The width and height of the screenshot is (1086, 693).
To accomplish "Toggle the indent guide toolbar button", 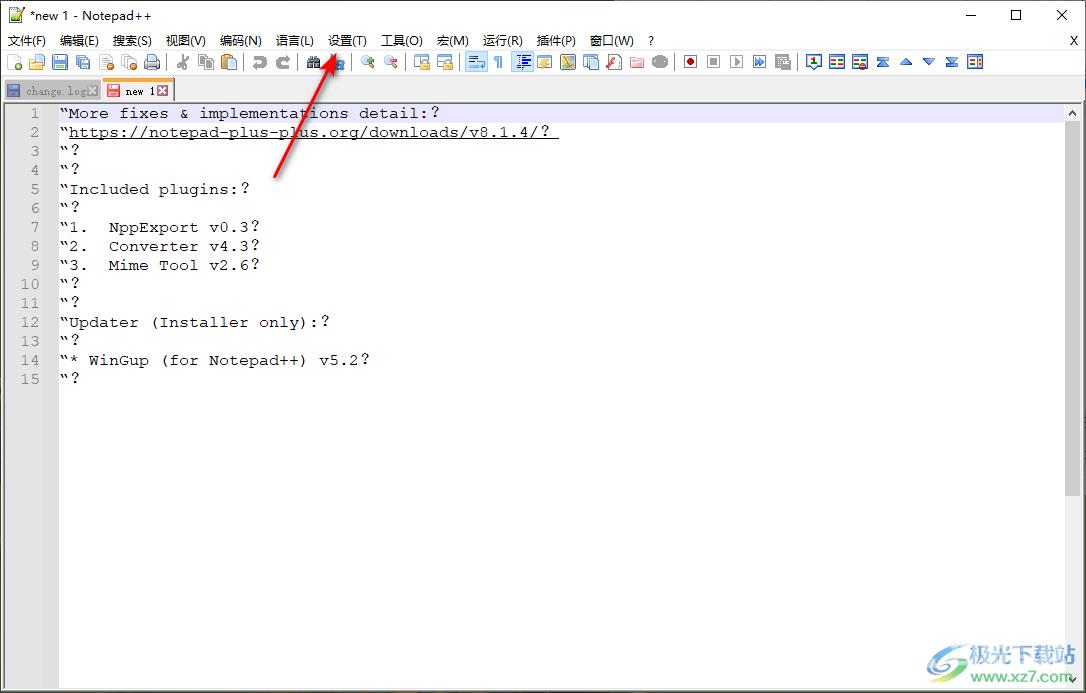I will click(522, 62).
